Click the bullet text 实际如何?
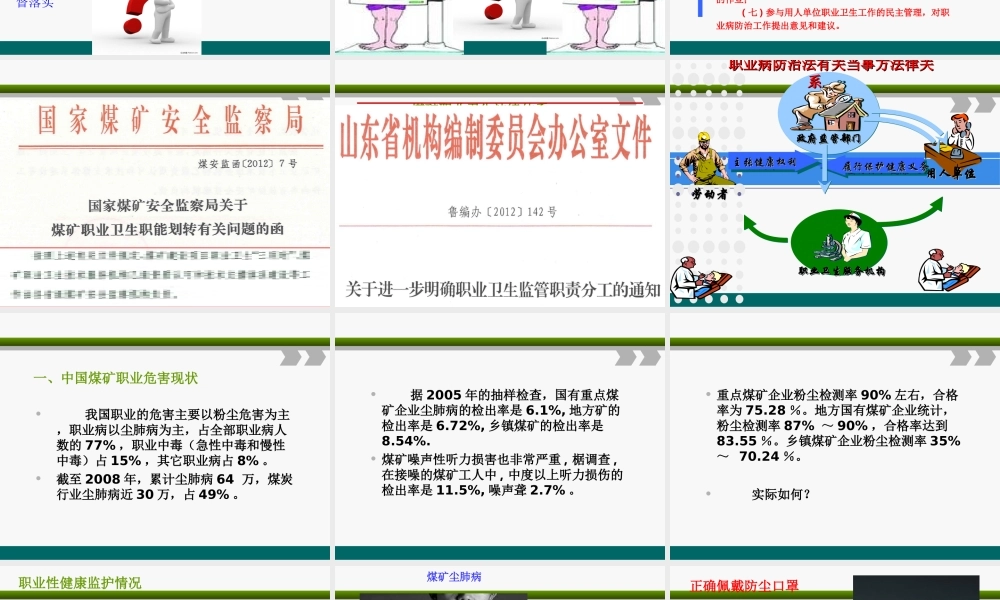This screenshot has width=1000, height=600. click(x=781, y=494)
